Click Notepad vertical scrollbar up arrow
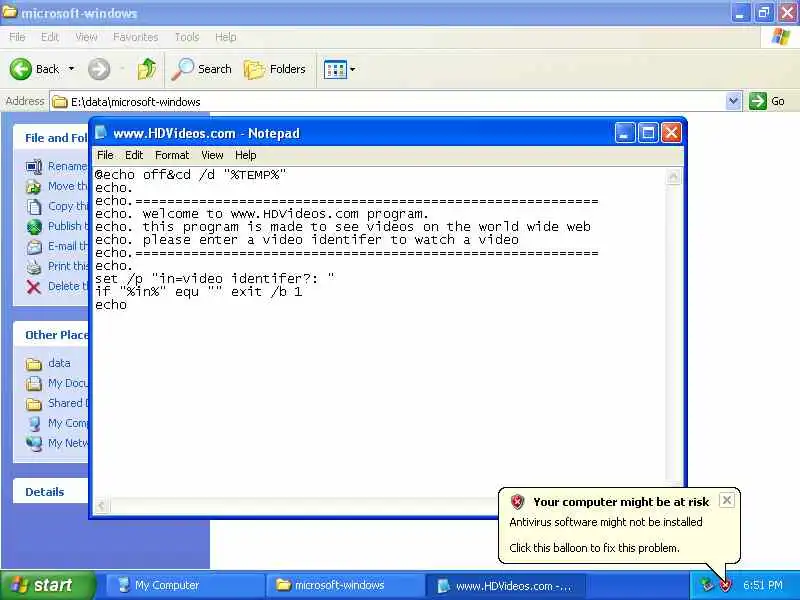This screenshot has height=600, width=800. pos(673,177)
